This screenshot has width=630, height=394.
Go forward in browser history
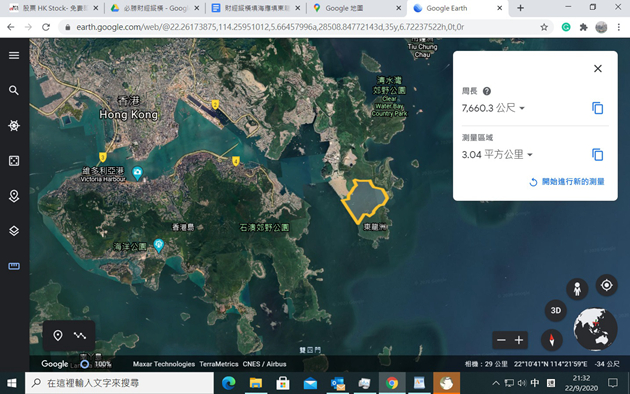28,27
